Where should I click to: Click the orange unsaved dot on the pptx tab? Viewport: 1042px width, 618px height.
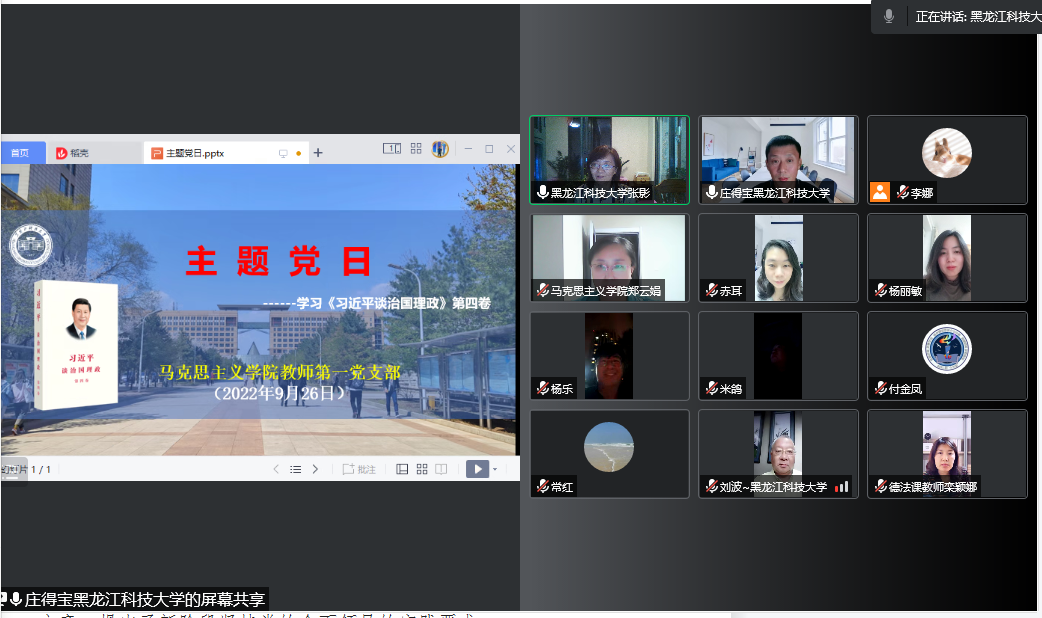click(x=298, y=154)
